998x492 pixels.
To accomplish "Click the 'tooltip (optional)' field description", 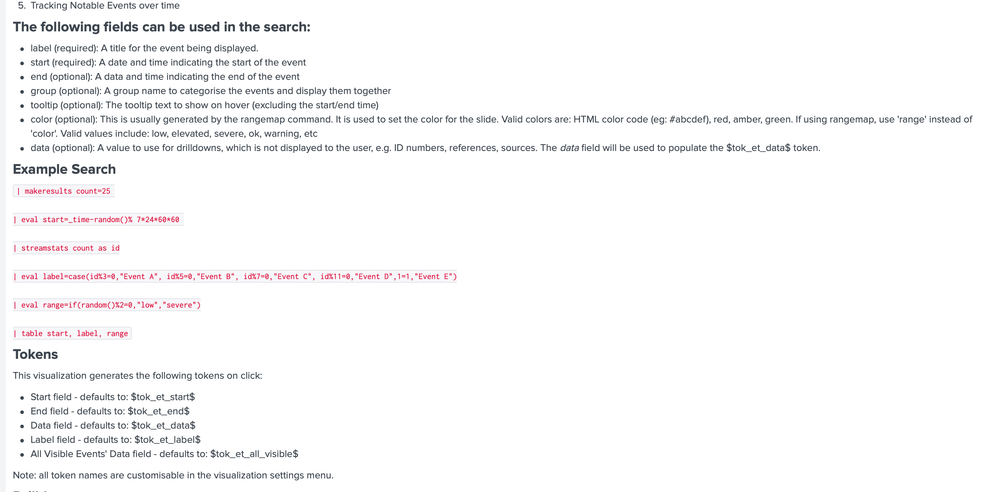I will 204,105.
